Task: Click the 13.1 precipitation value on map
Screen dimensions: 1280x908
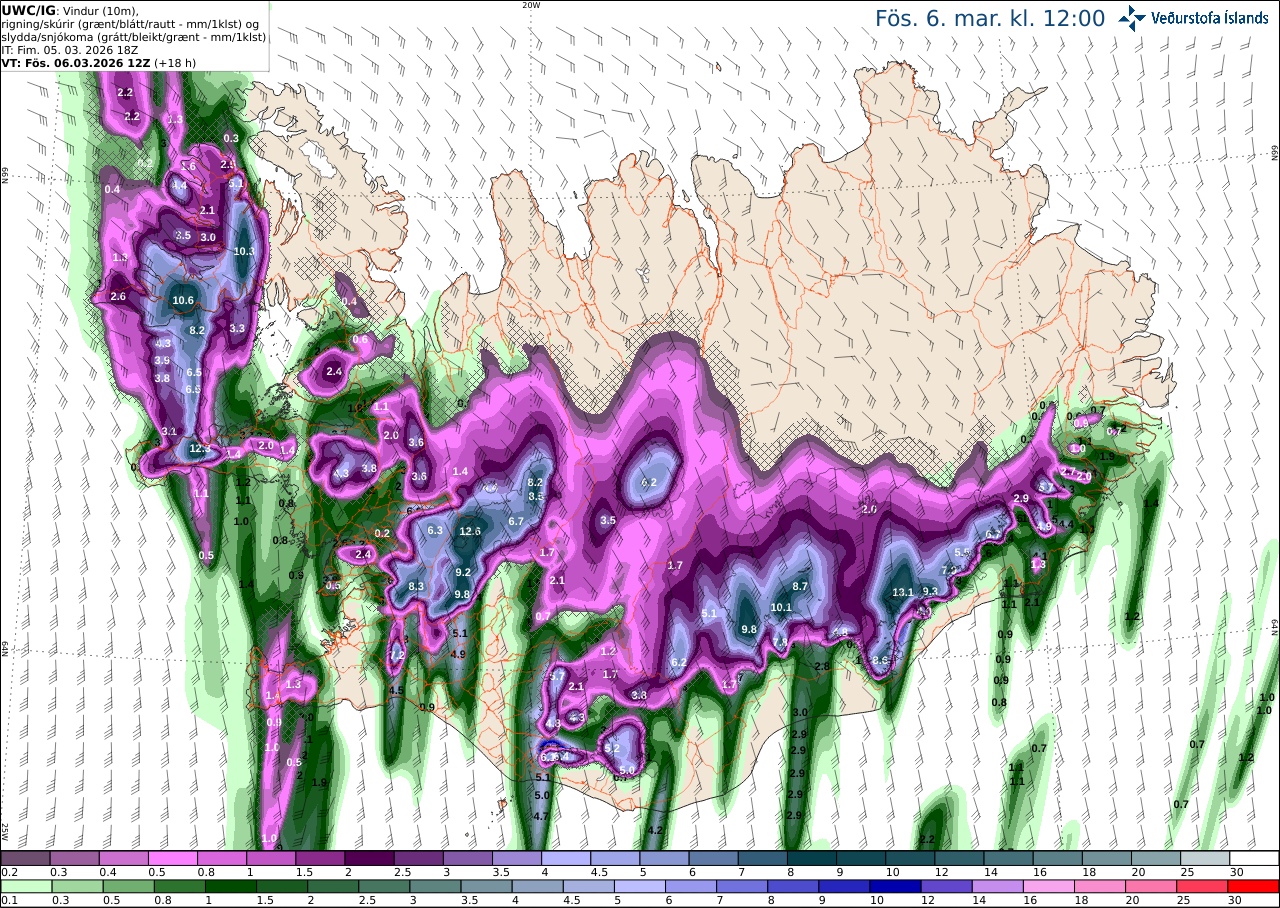Action: point(903,592)
